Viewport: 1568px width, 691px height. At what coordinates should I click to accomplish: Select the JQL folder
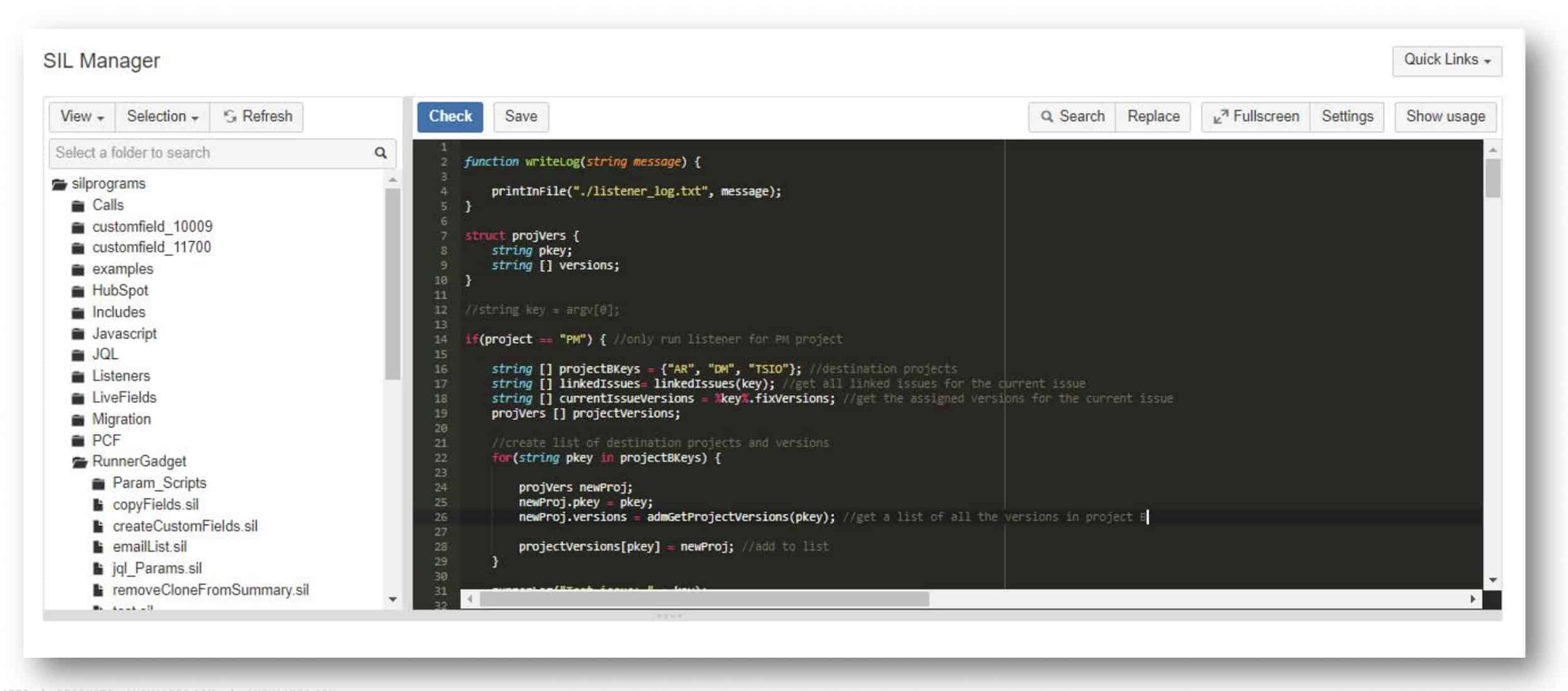tap(104, 354)
